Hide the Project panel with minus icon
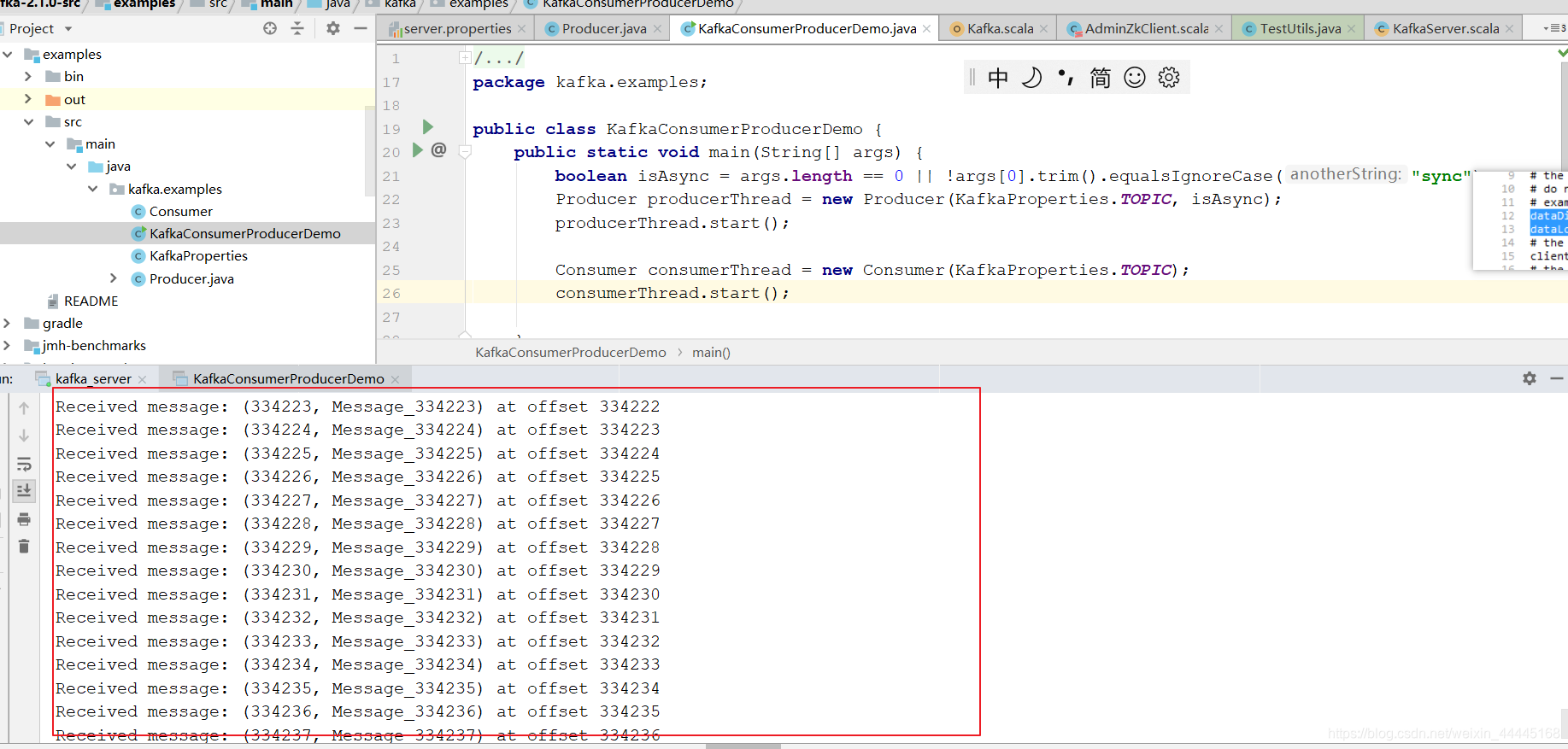Image resolution: width=1568 pixels, height=749 pixels. pos(361,28)
